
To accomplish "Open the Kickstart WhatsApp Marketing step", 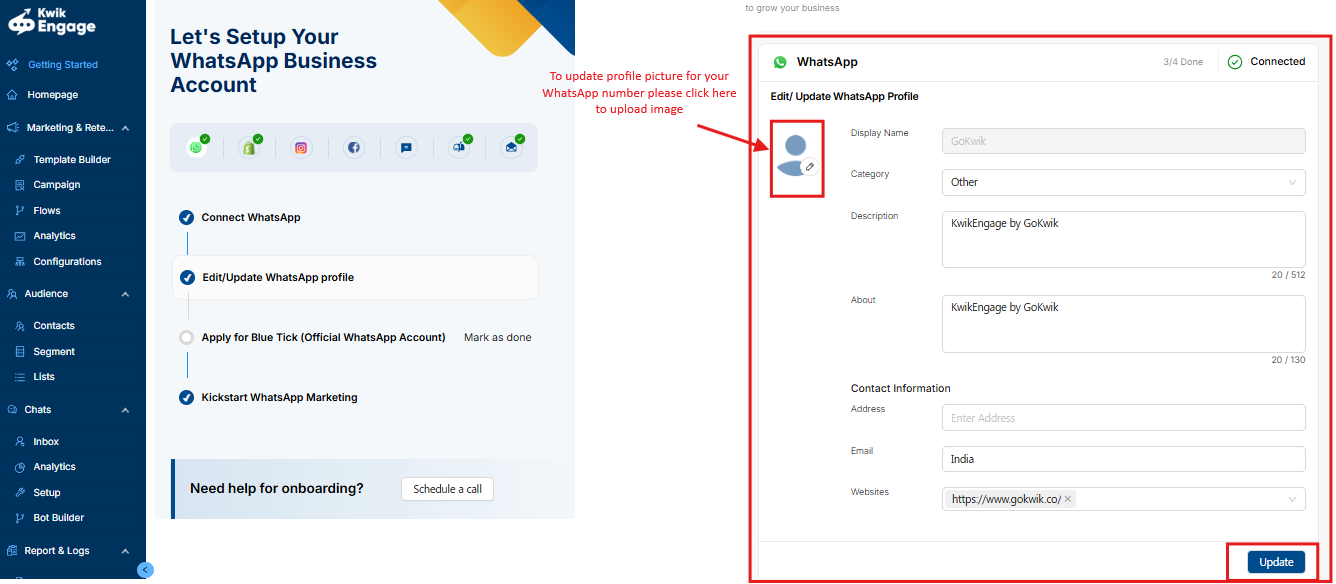I will (x=279, y=397).
